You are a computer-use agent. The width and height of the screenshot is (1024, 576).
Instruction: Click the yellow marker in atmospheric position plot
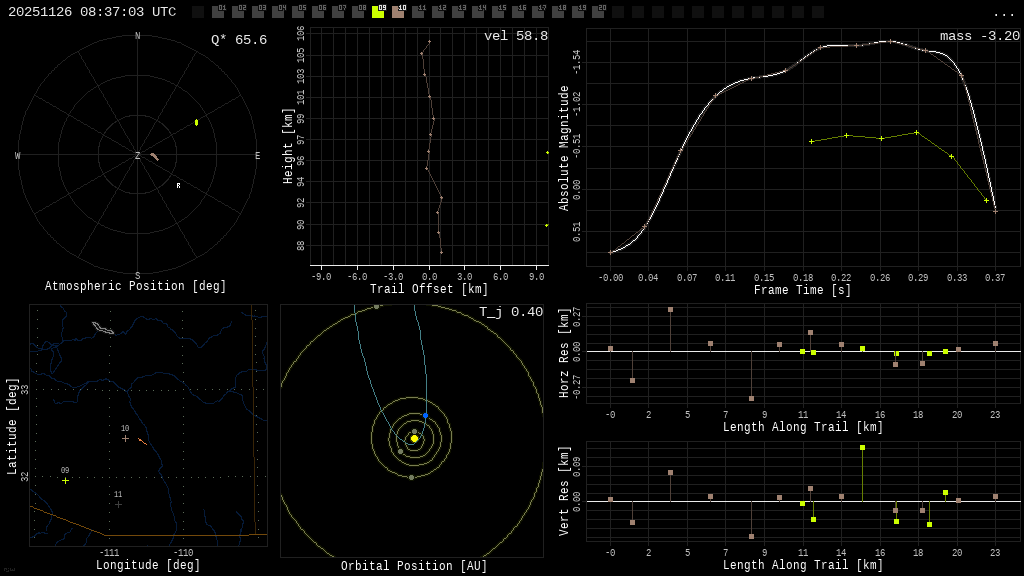[x=196, y=122]
